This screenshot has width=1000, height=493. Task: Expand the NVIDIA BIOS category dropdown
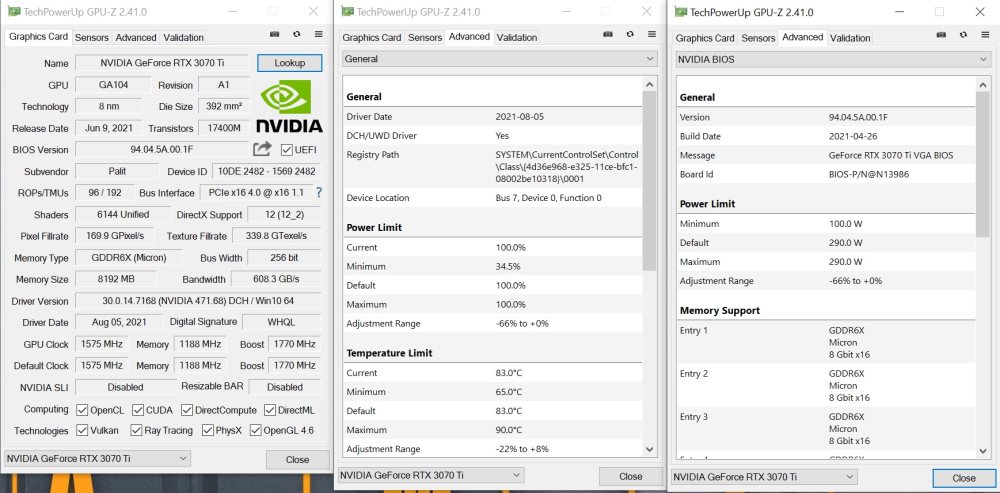pyautogui.click(x=832, y=59)
